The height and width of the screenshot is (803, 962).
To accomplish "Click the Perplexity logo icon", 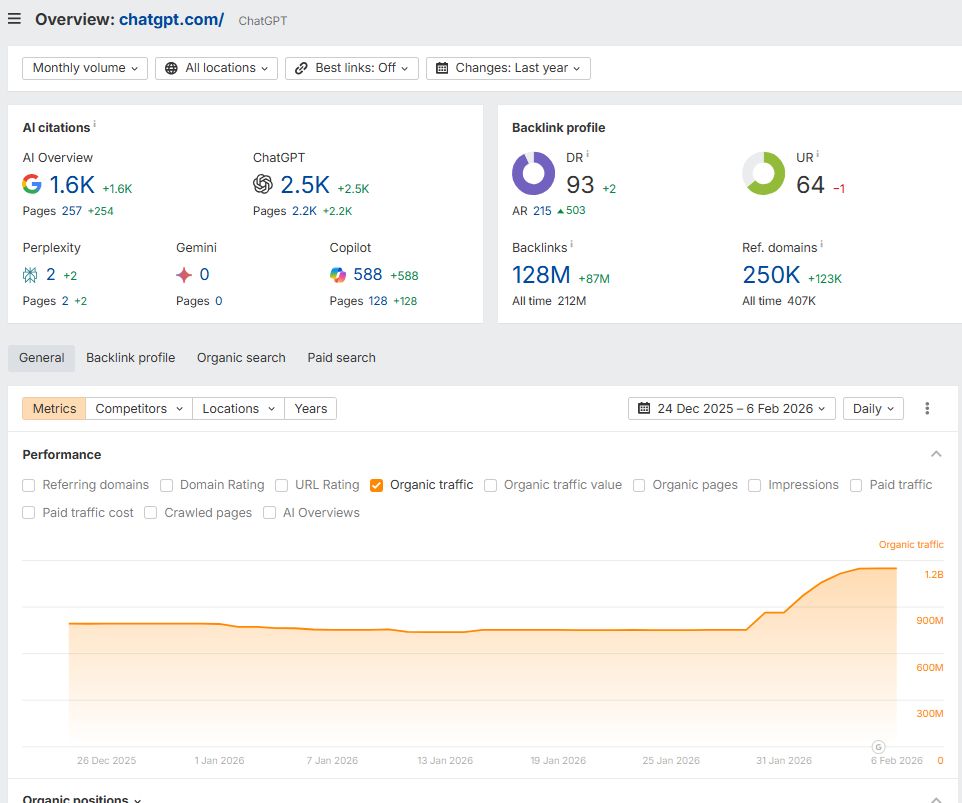I will (x=30, y=275).
